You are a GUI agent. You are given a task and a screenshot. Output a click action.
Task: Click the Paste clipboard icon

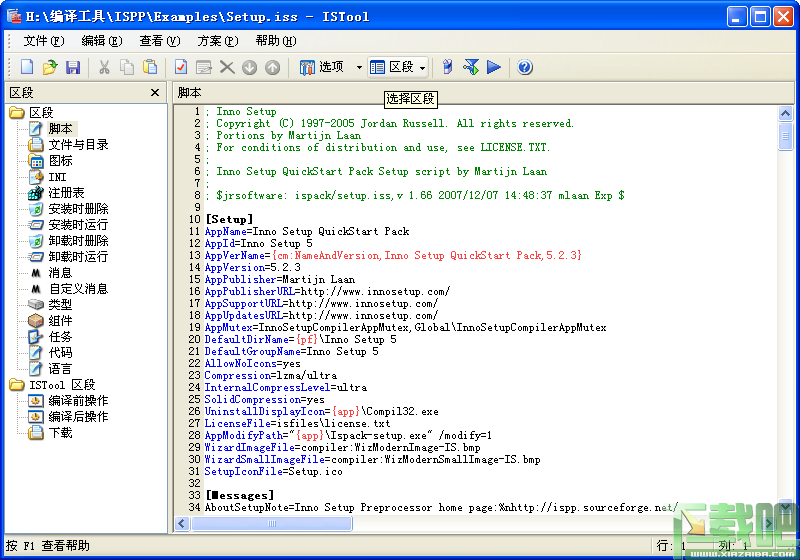tap(150, 67)
